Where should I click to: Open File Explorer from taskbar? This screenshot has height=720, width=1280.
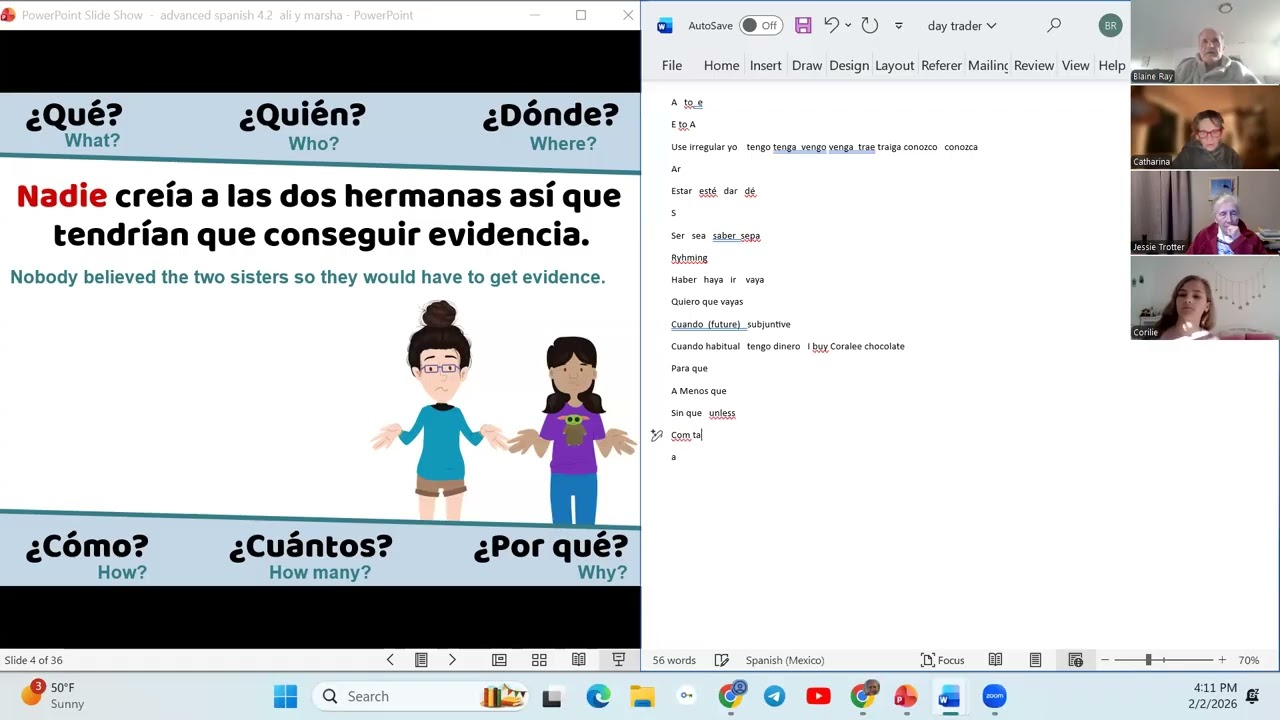tap(642, 696)
